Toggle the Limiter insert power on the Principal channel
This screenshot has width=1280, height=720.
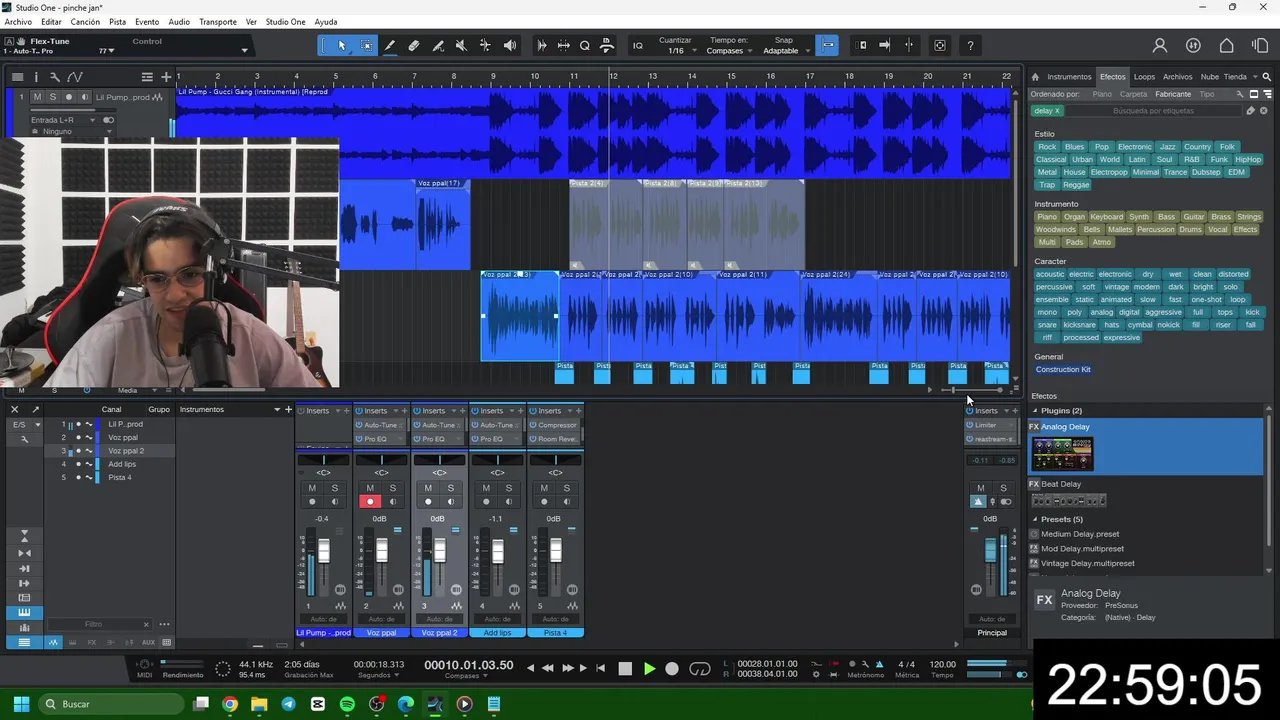[969, 425]
